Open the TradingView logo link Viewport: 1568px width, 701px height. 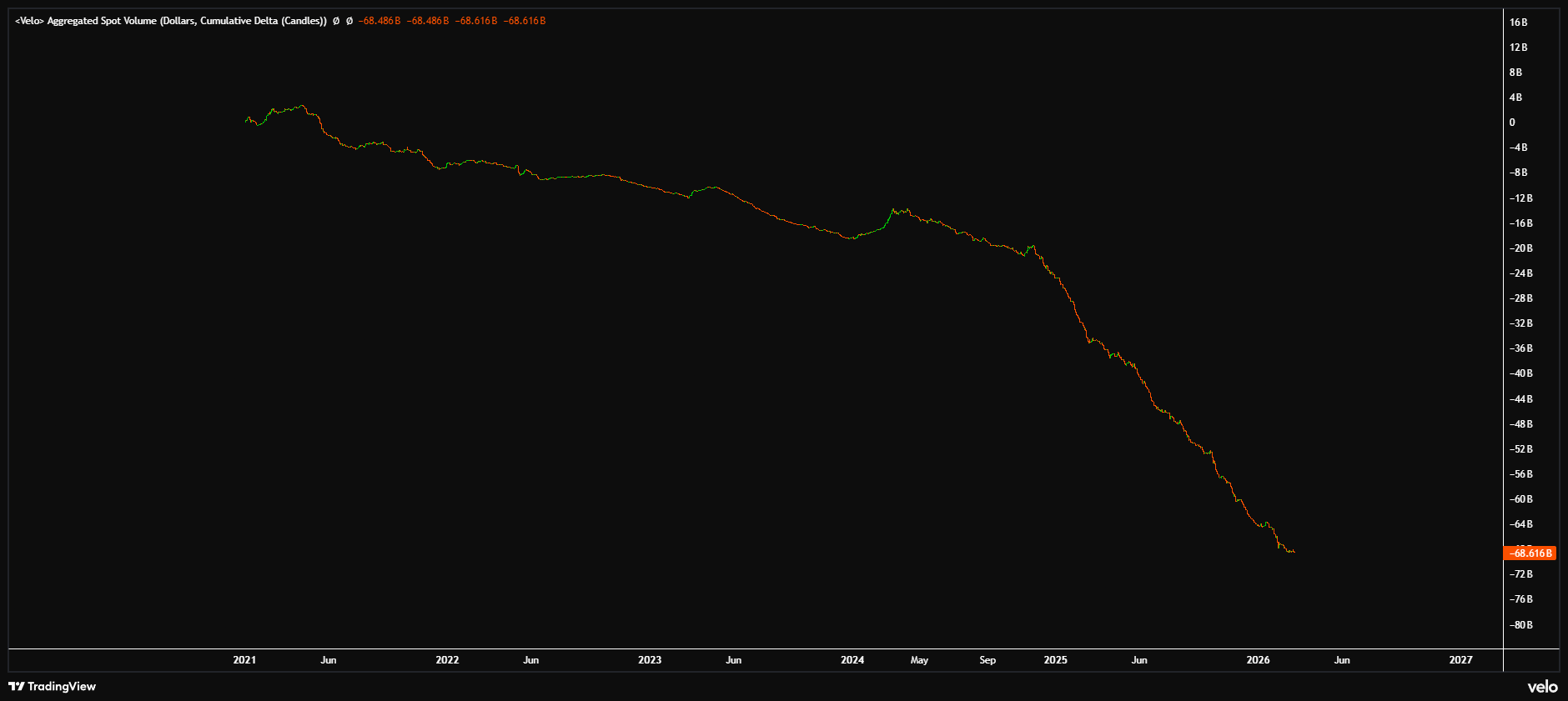[x=53, y=687]
